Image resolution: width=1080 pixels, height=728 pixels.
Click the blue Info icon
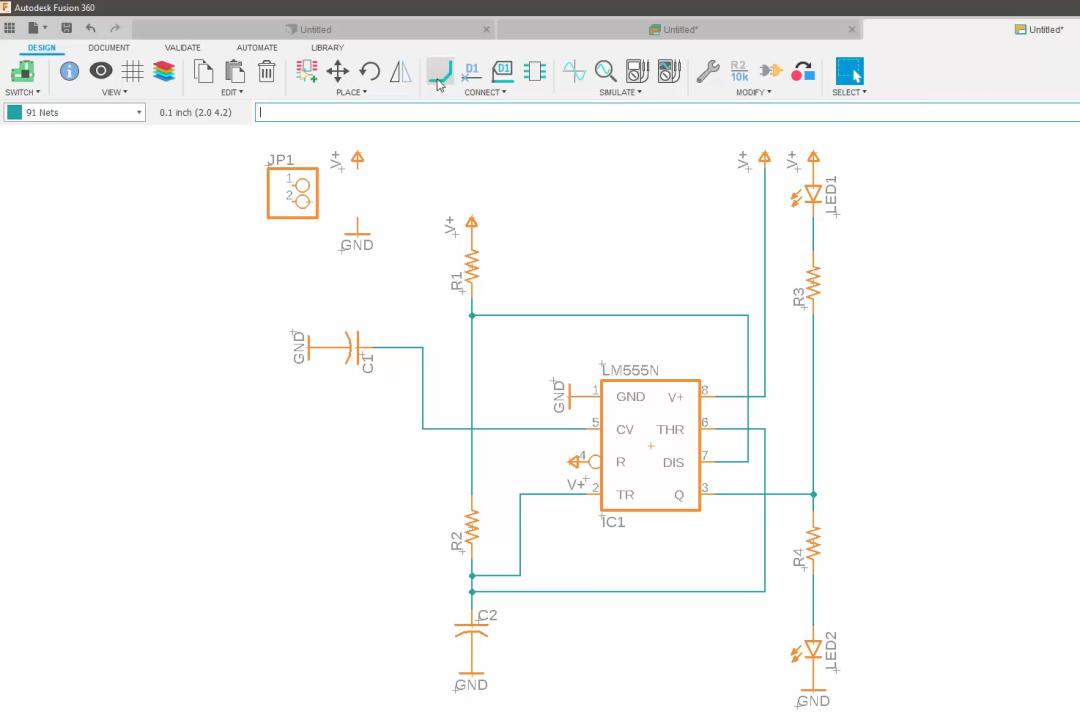click(x=70, y=71)
